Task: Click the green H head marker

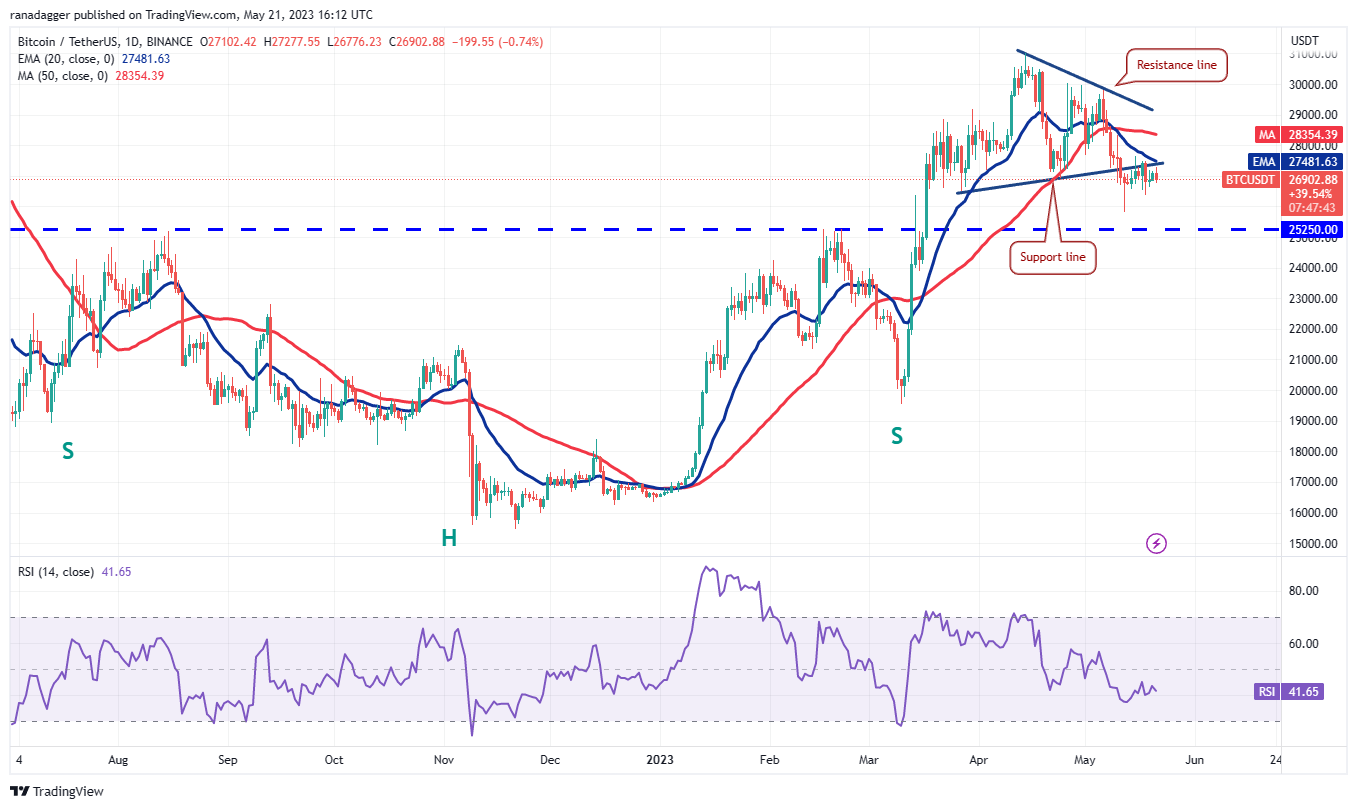Action: click(x=449, y=538)
